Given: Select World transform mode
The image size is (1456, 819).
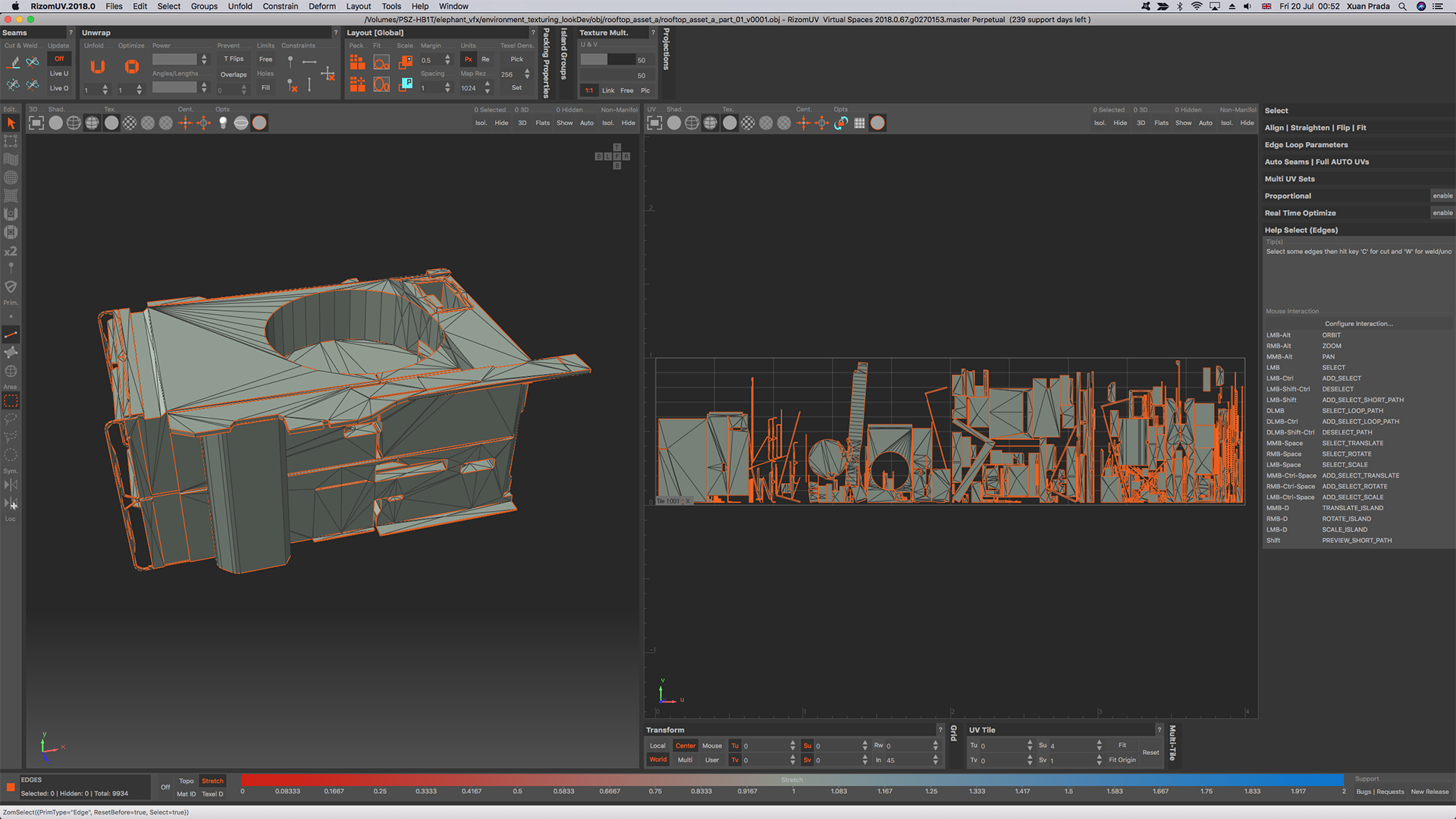Looking at the screenshot, I should [657, 760].
